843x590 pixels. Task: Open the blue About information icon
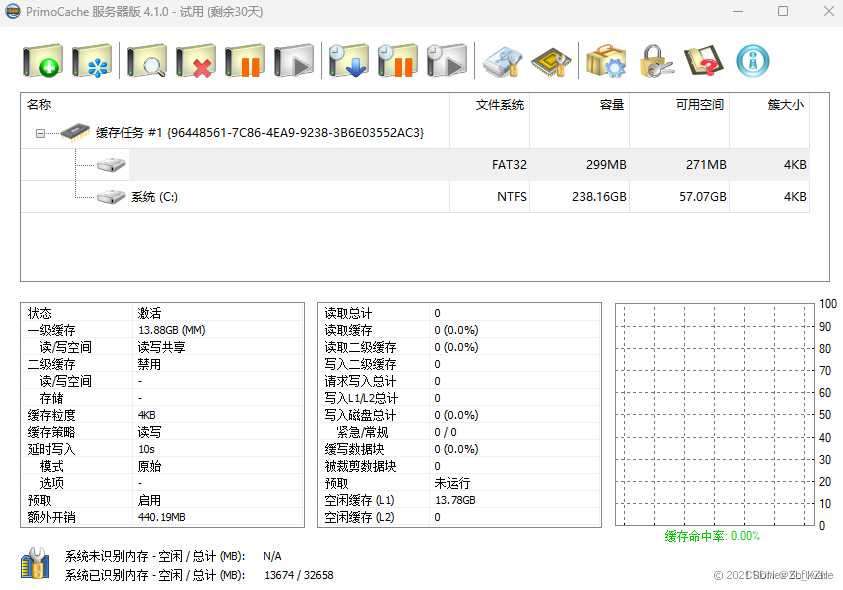point(753,61)
